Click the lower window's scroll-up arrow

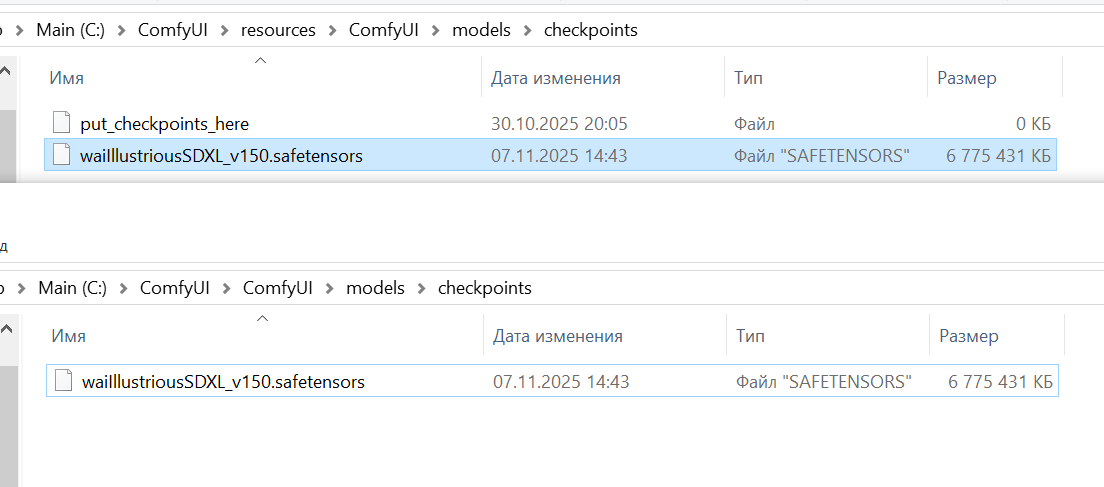[5, 329]
